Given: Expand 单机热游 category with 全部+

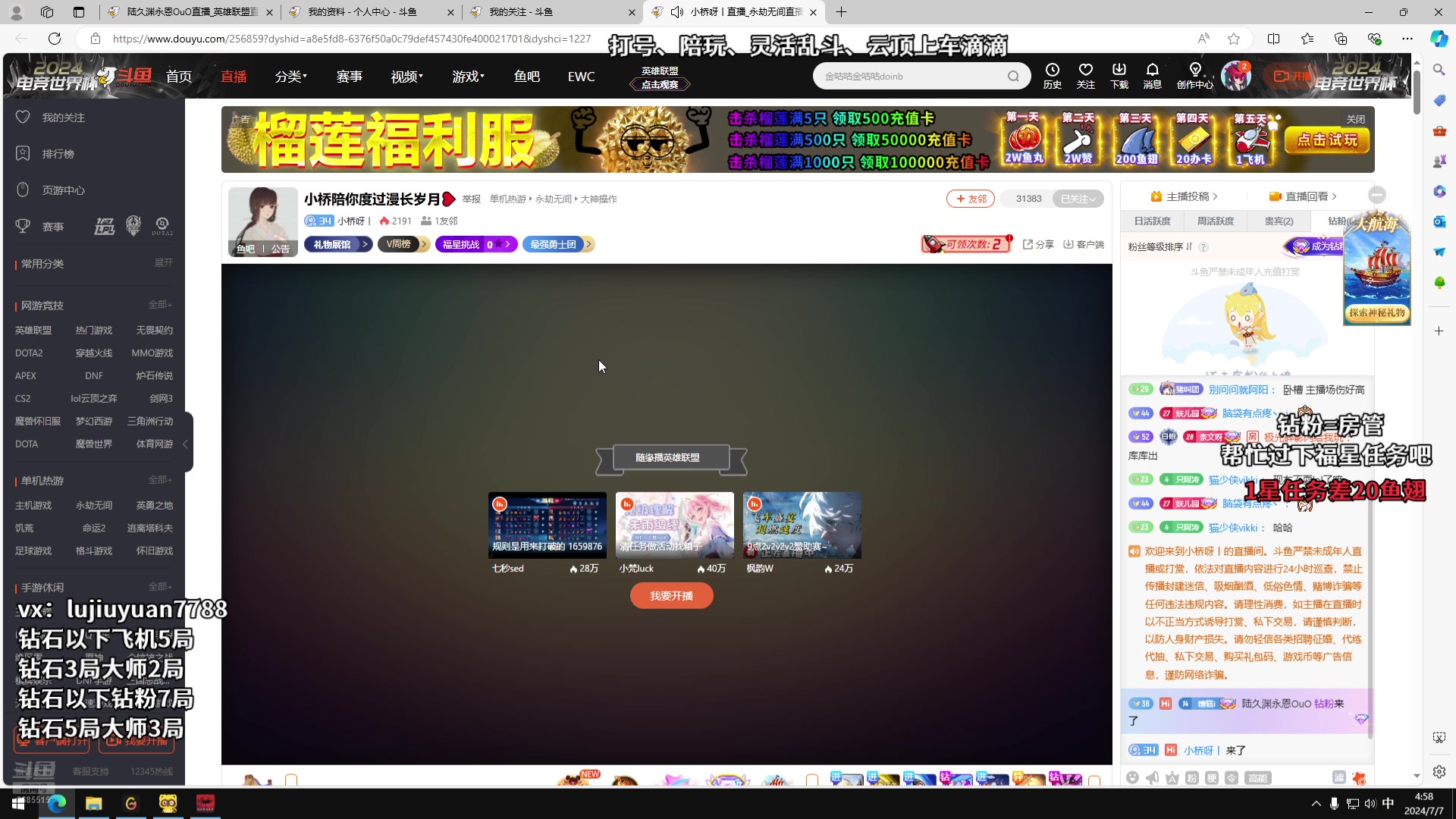Looking at the screenshot, I should point(160,480).
